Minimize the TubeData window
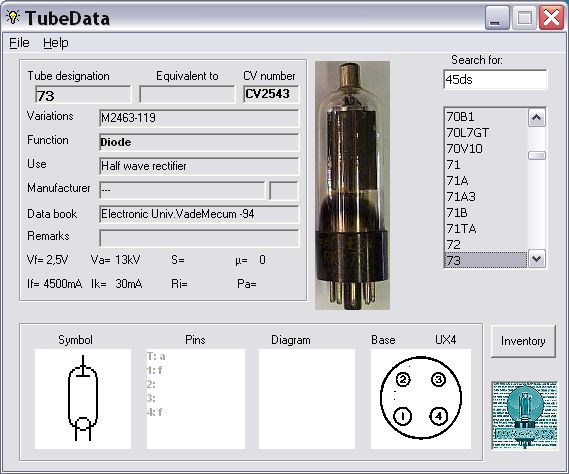The image size is (569, 474). [496, 17]
